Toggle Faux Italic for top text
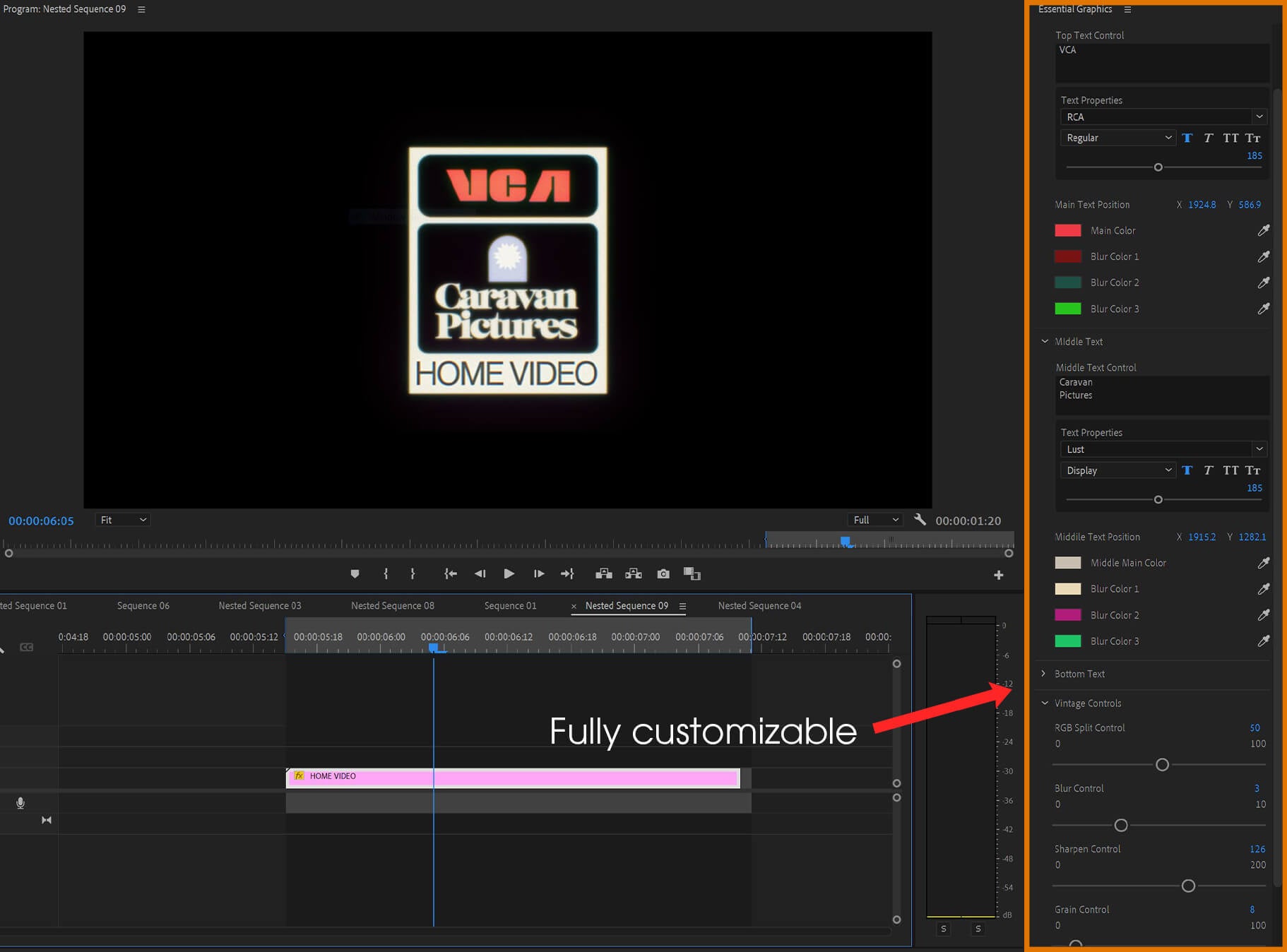Screen dimensions: 1287x952 point(1208,138)
